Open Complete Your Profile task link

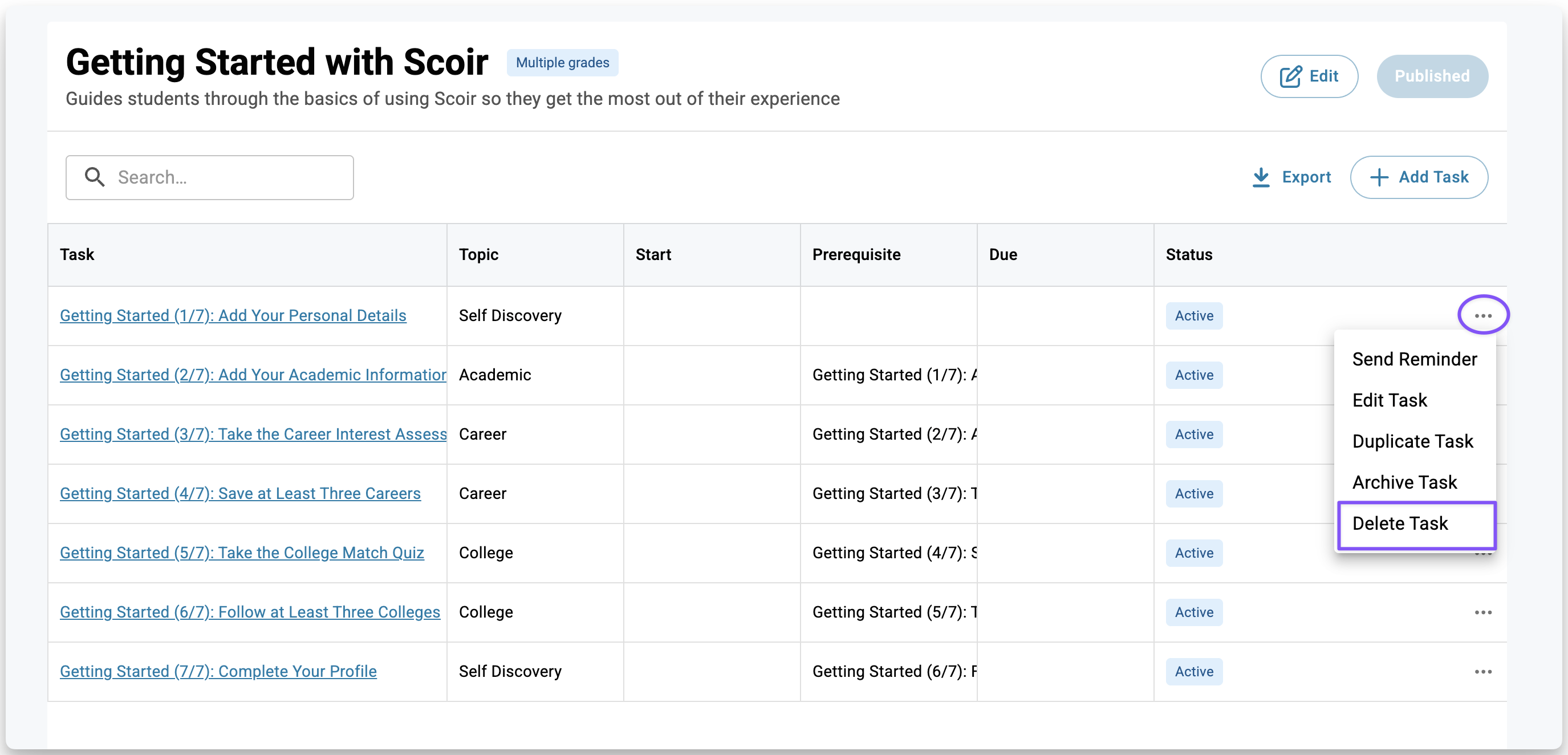pyautogui.click(x=218, y=671)
